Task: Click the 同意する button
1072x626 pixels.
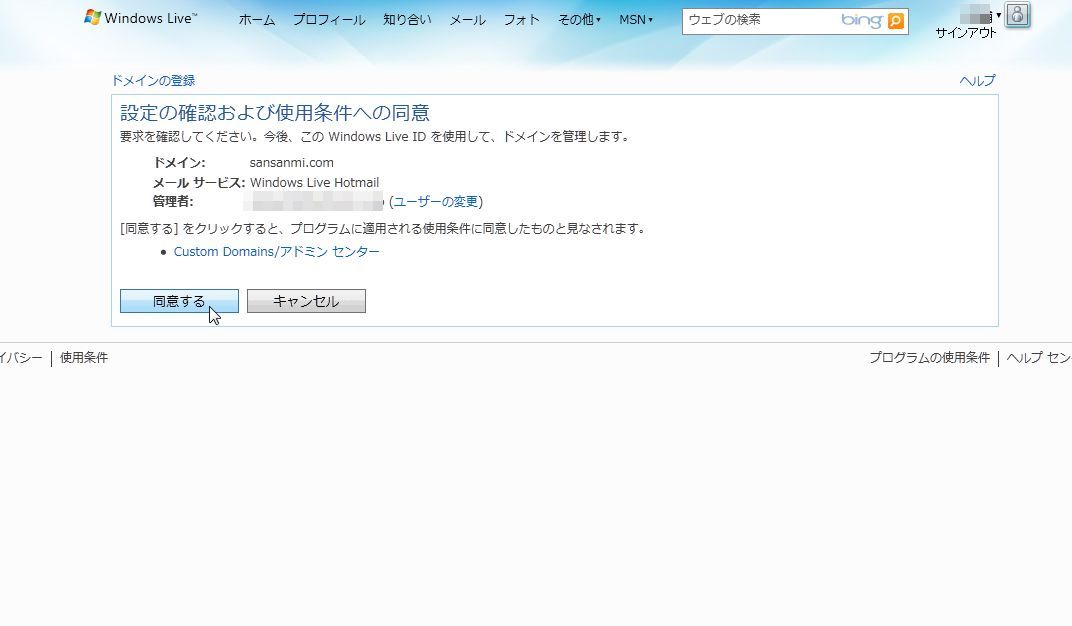Action: (x=179, y=301)
